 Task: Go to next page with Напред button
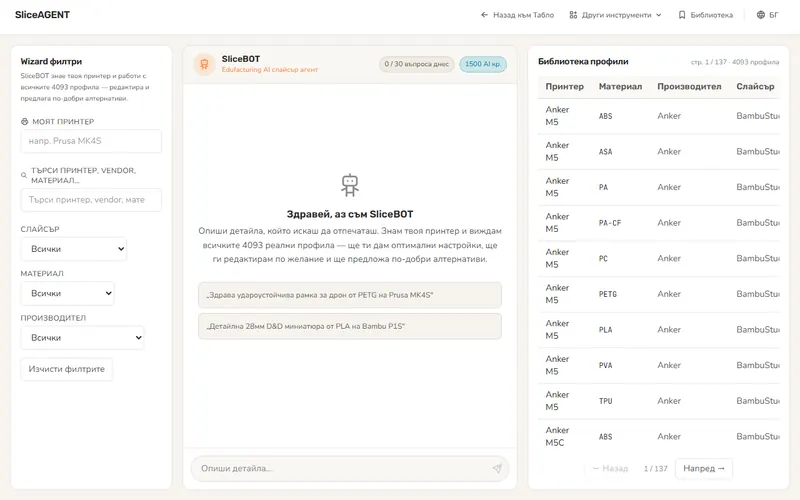704,468
